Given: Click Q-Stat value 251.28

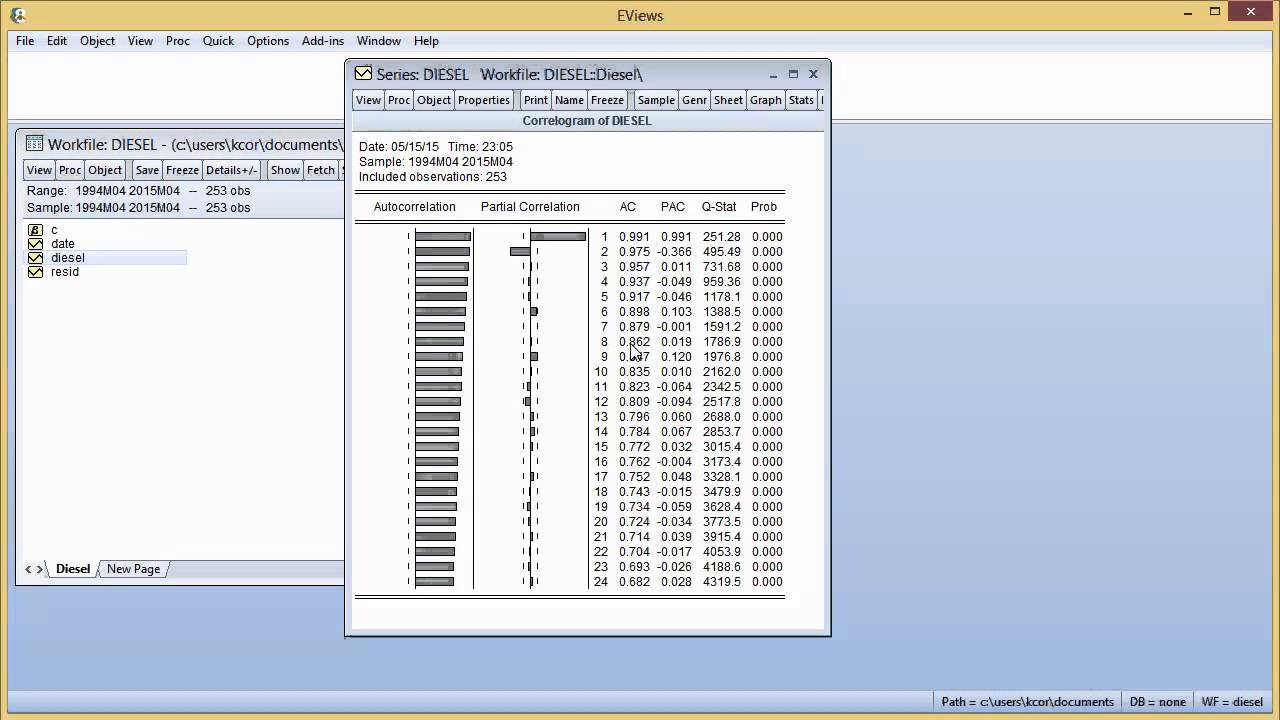Looking at the screenshot, I should (721, 237).
